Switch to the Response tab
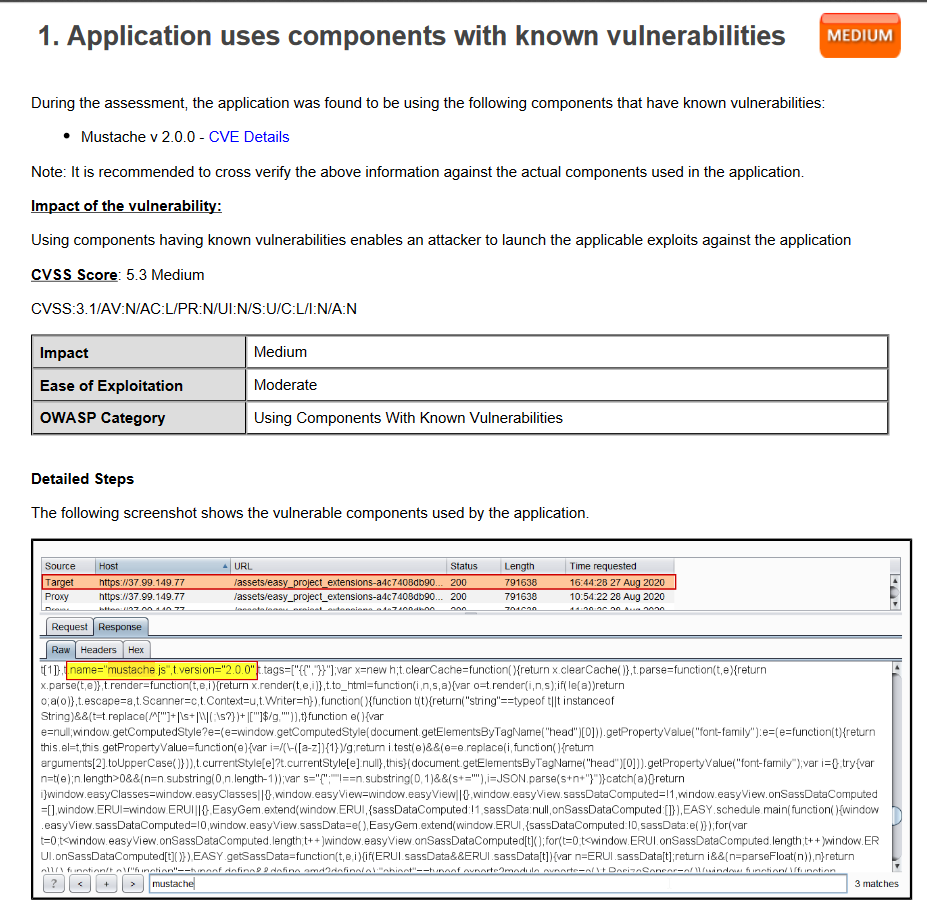 point(120,627)
